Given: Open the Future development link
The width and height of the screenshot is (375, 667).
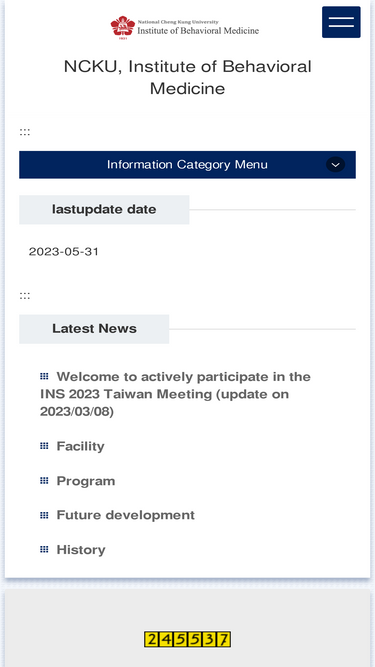Looking at the screenshot, I should [x=125, y=515].
